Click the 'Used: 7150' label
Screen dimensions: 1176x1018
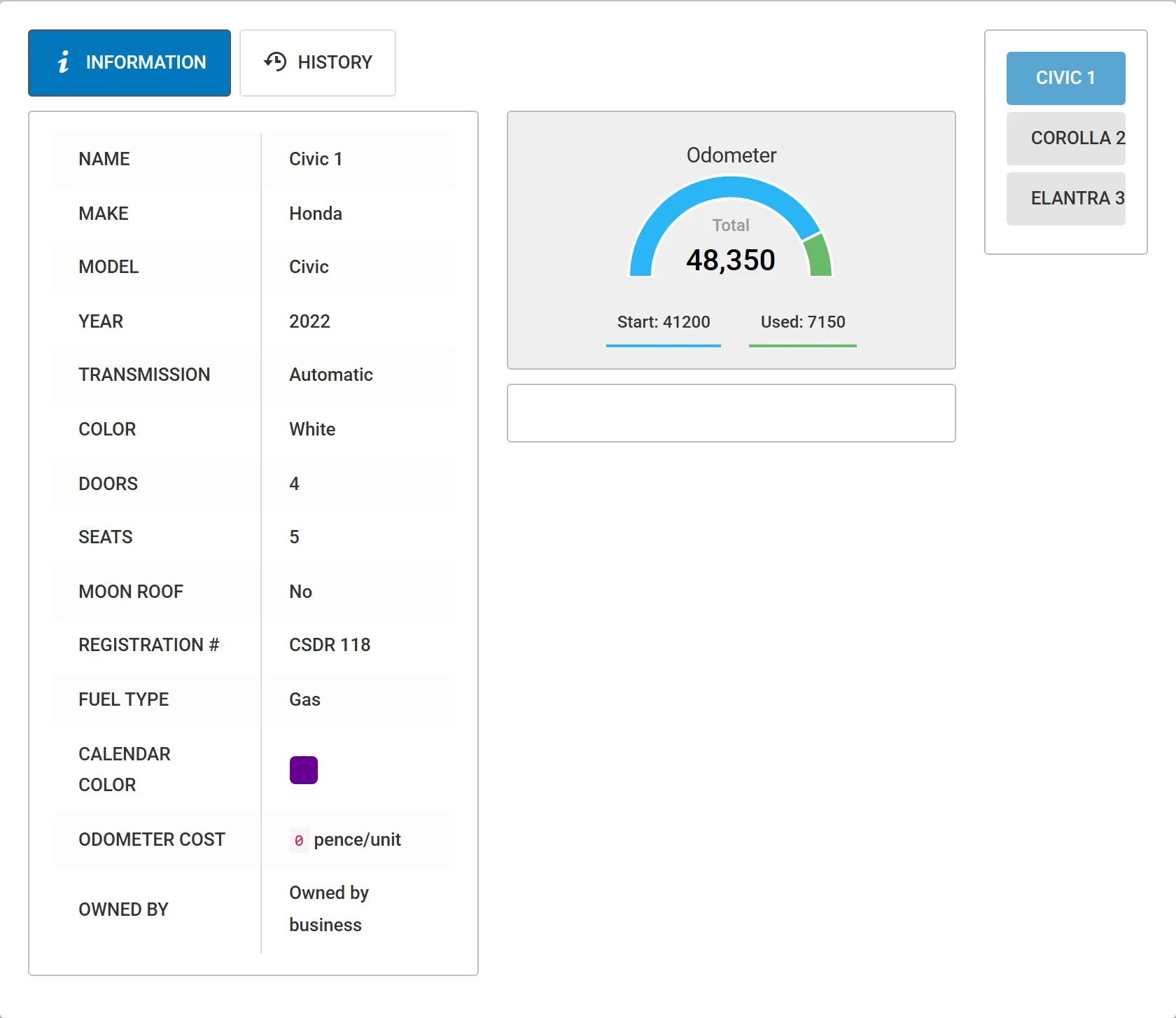[x=803, y=322]
